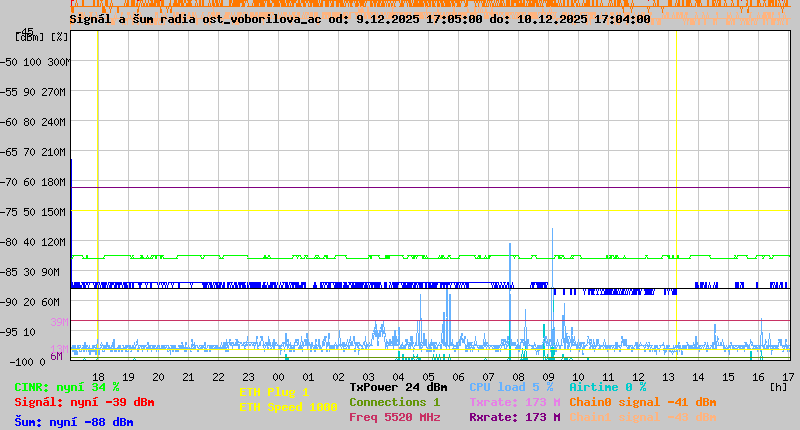Screen dimensions: 800x430
Task: Click the TxPower 24 dBm label
Action: pyautogui.click(x=398, y=387)
